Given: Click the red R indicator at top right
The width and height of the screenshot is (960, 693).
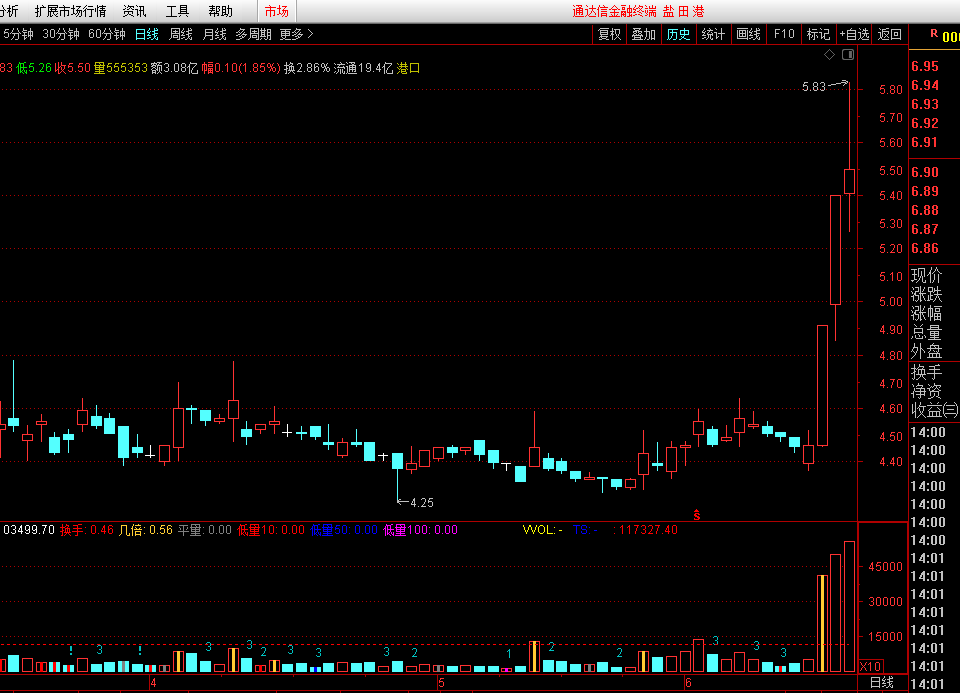Looking at the screenshot, I should coord(934,34).
